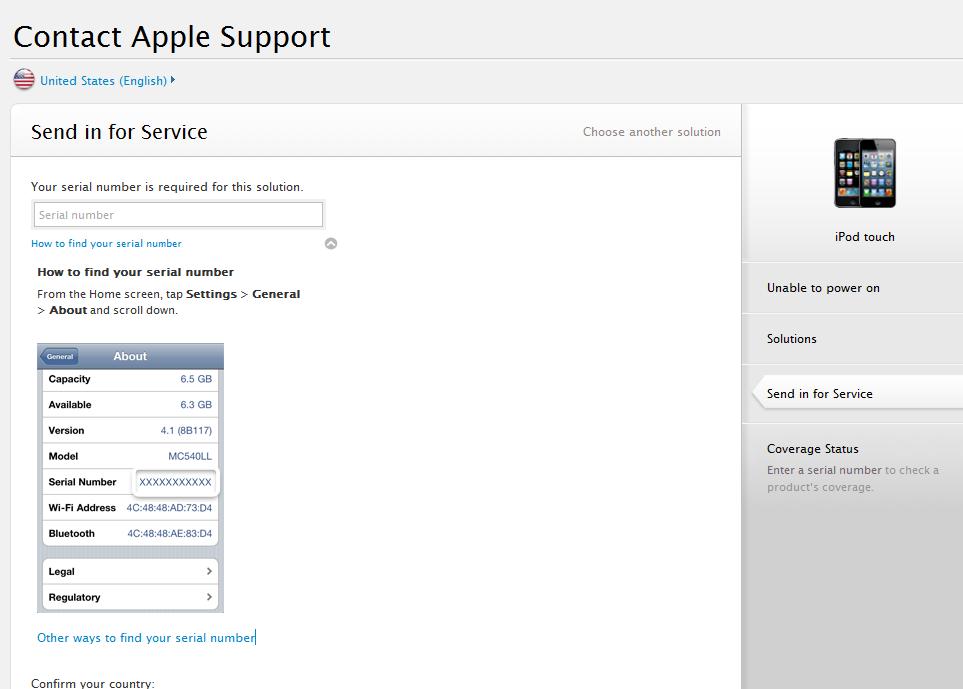Click the 'Available' row showing 6.3 GB

[130, 405]
